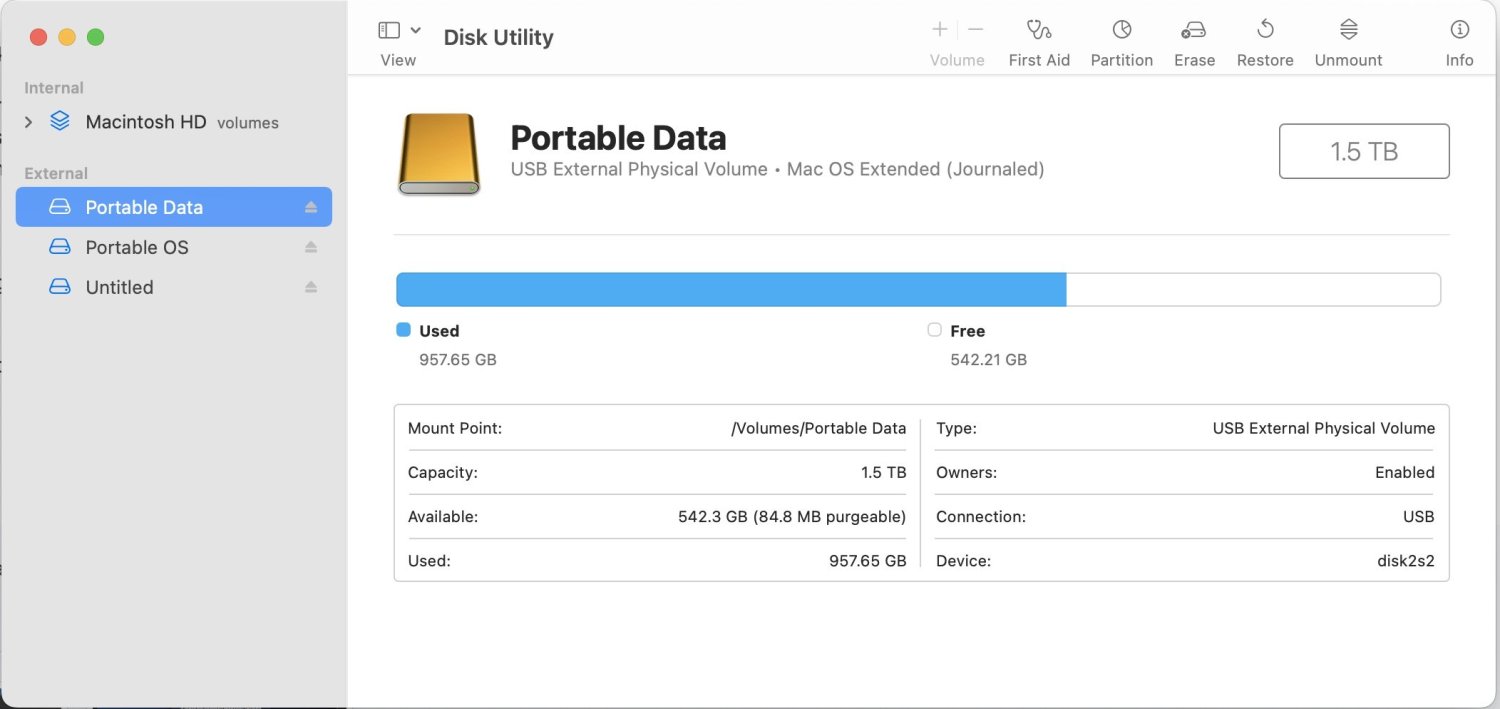Click the Used legend swatch

(x=403, y=330)
